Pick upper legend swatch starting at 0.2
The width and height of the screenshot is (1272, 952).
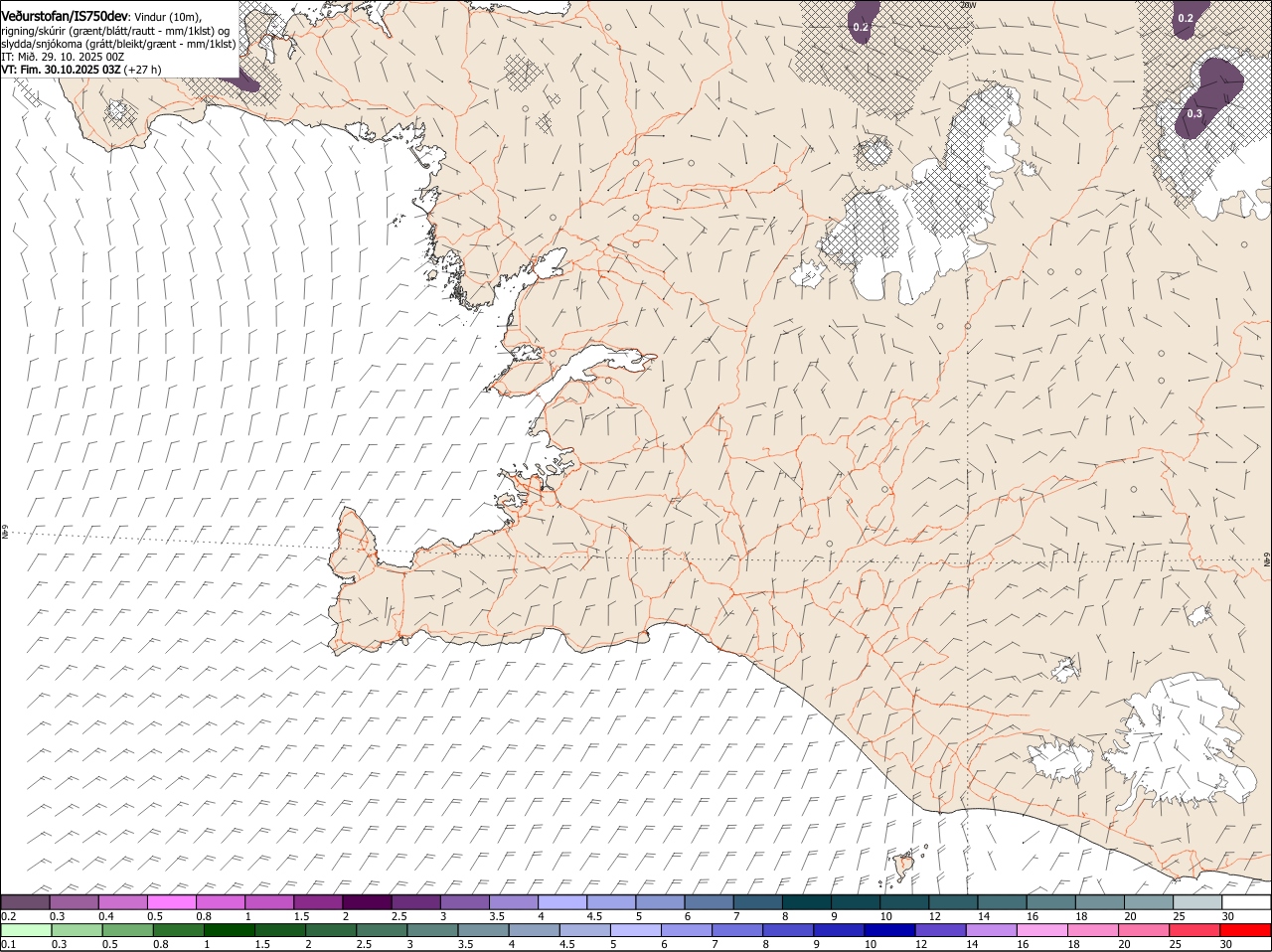(25, 902)
